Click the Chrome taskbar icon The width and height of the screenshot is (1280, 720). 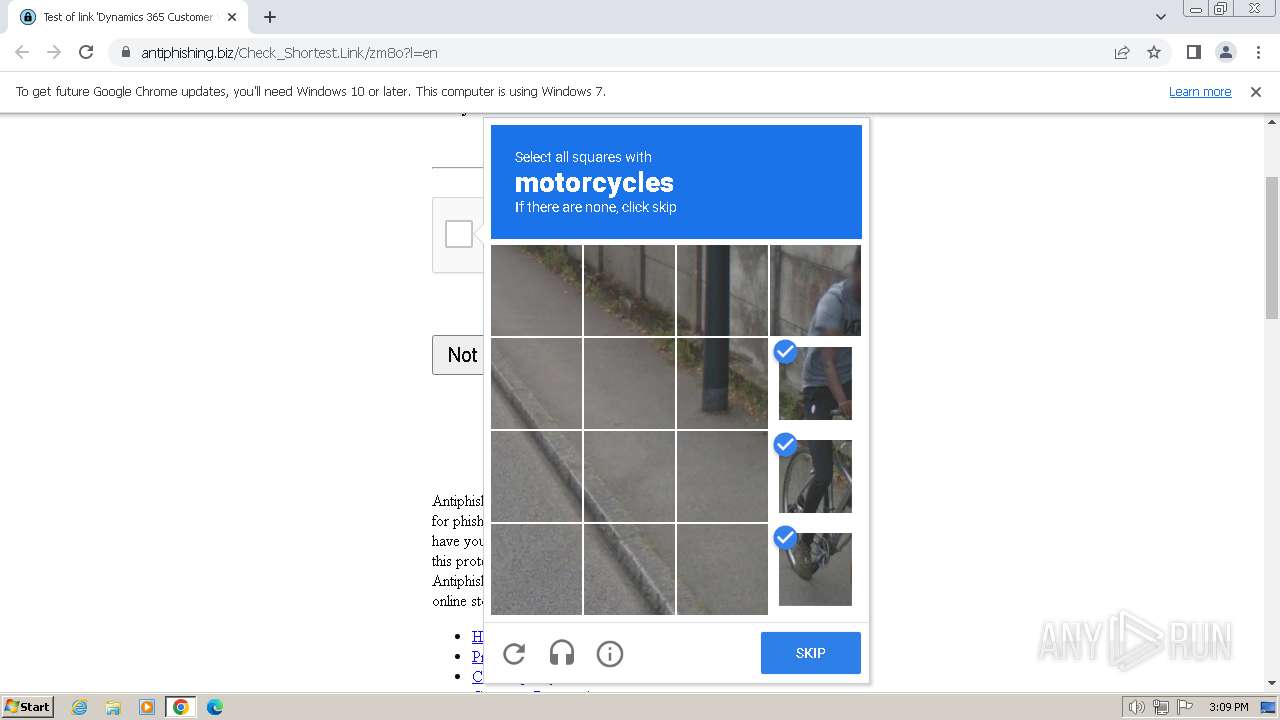(x=181, y=707)
